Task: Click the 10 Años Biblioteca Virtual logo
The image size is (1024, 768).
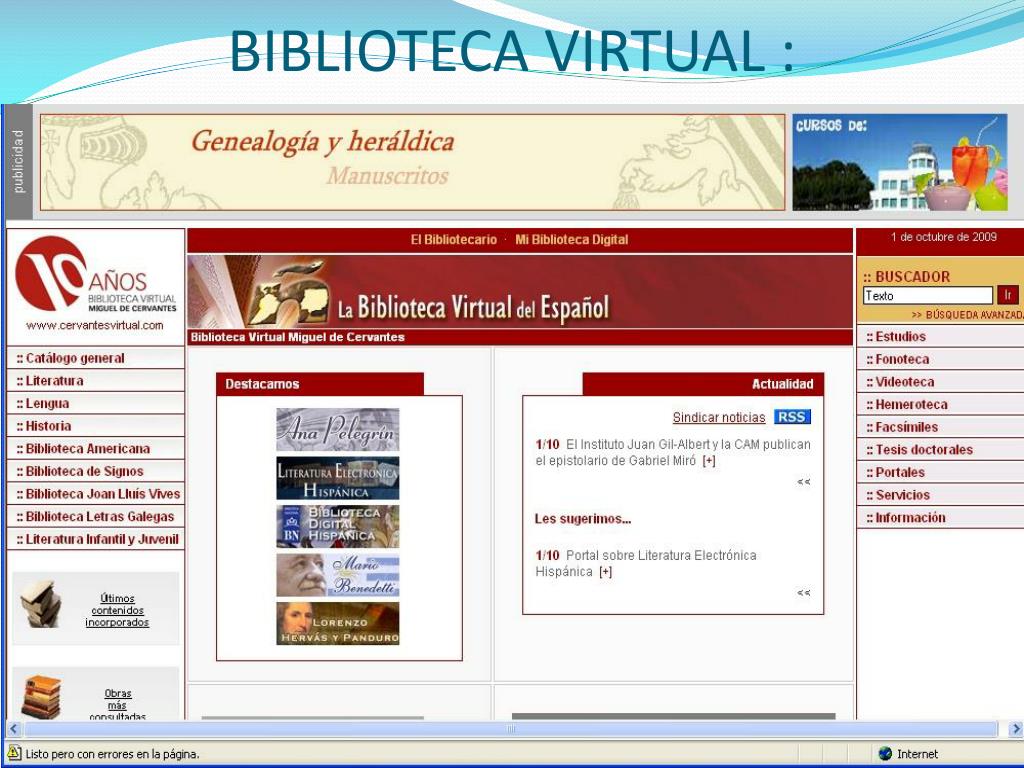Action: (x=95, y=275)
